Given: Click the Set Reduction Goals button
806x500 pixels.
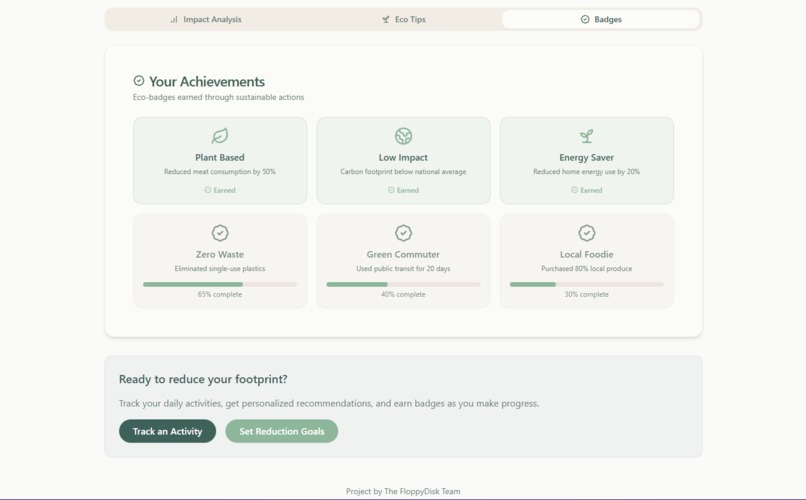Looking at the screenshot, I should click(282, 431).
